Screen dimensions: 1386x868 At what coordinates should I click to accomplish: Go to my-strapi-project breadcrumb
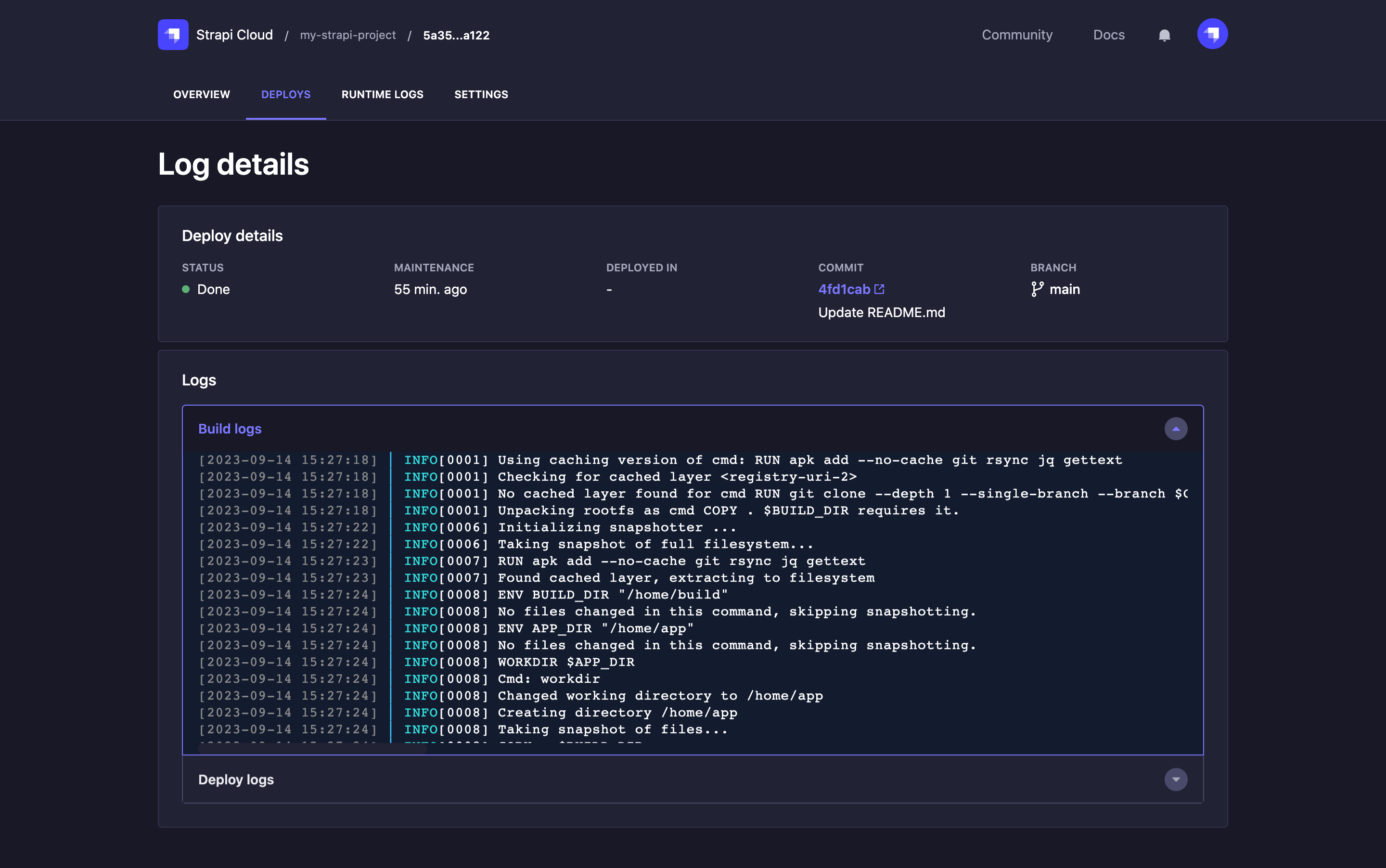(348, 35)
